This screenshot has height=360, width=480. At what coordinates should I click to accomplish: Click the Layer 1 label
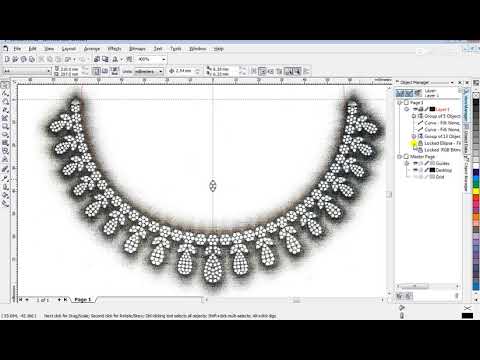(442, 109)
